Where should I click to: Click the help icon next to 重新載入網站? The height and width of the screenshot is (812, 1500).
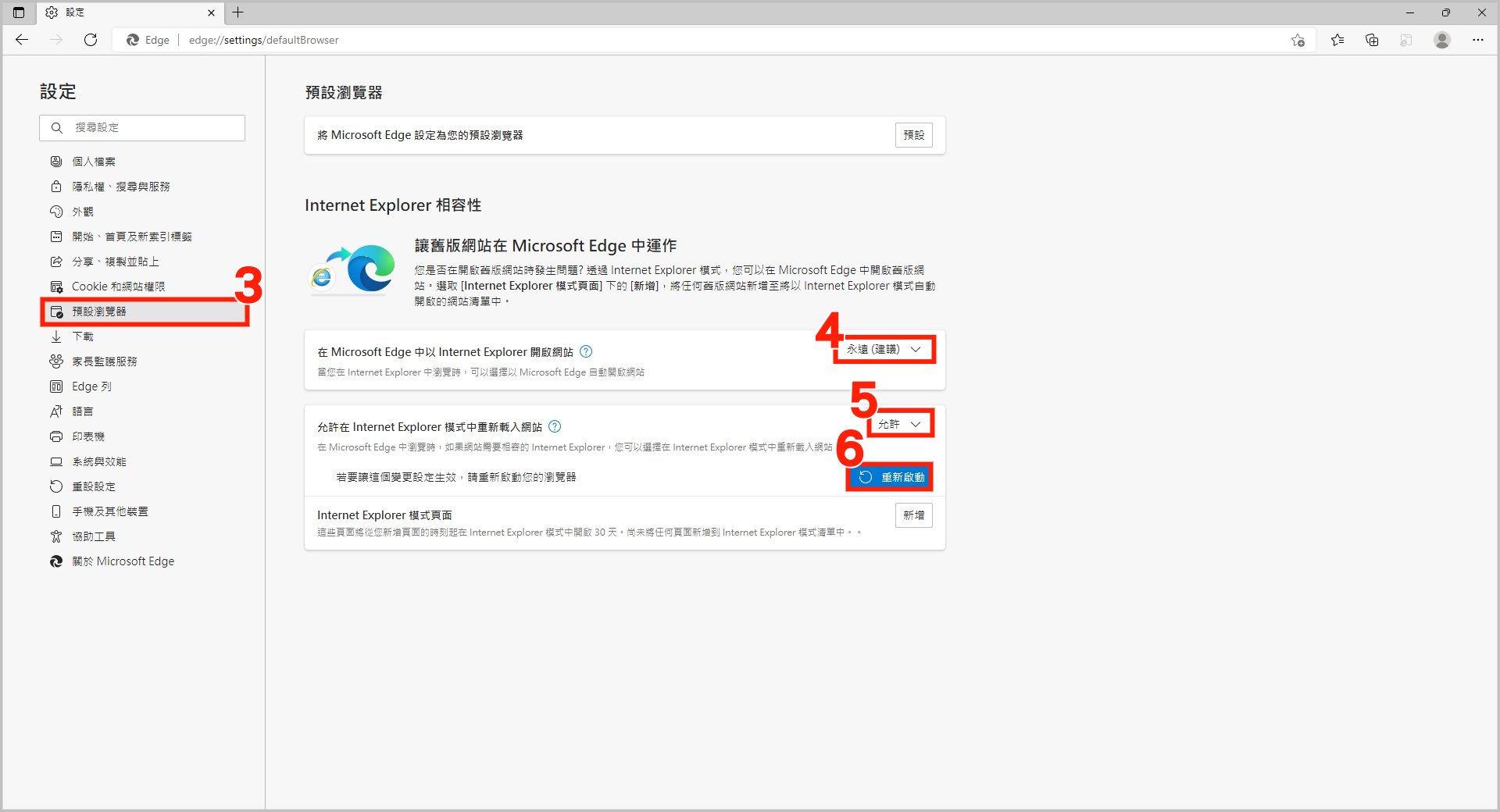tap(555, 427)
